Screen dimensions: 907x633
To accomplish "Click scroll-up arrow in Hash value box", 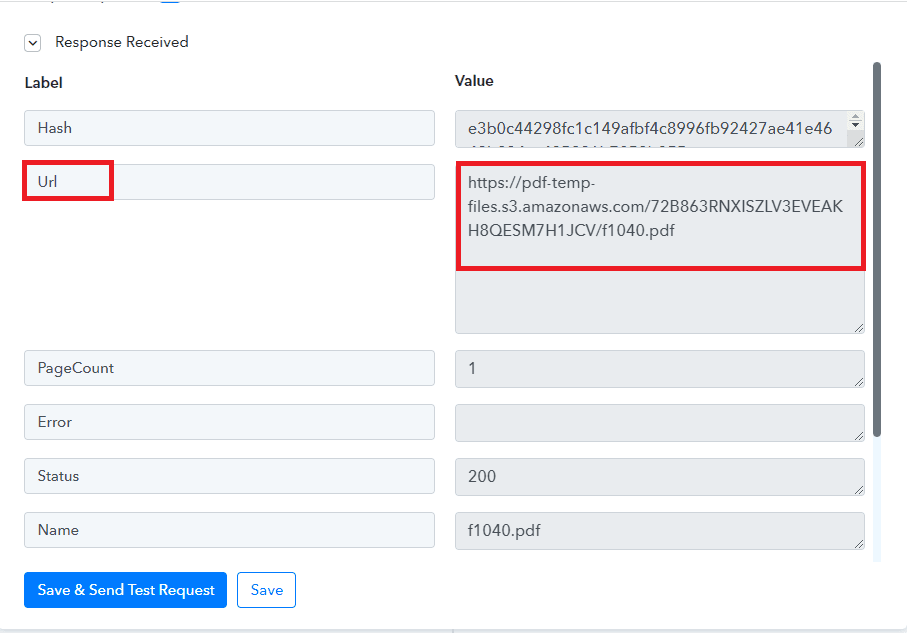I will point(856,117).
